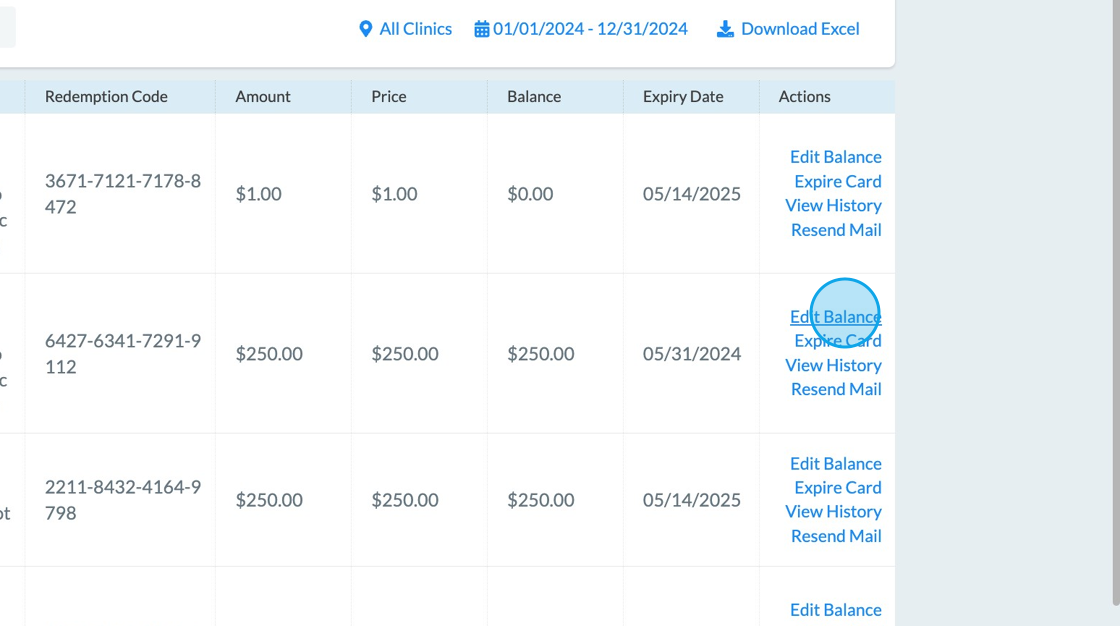Click the Amount column header
The image size is (1120, 626).
[263, 96]
